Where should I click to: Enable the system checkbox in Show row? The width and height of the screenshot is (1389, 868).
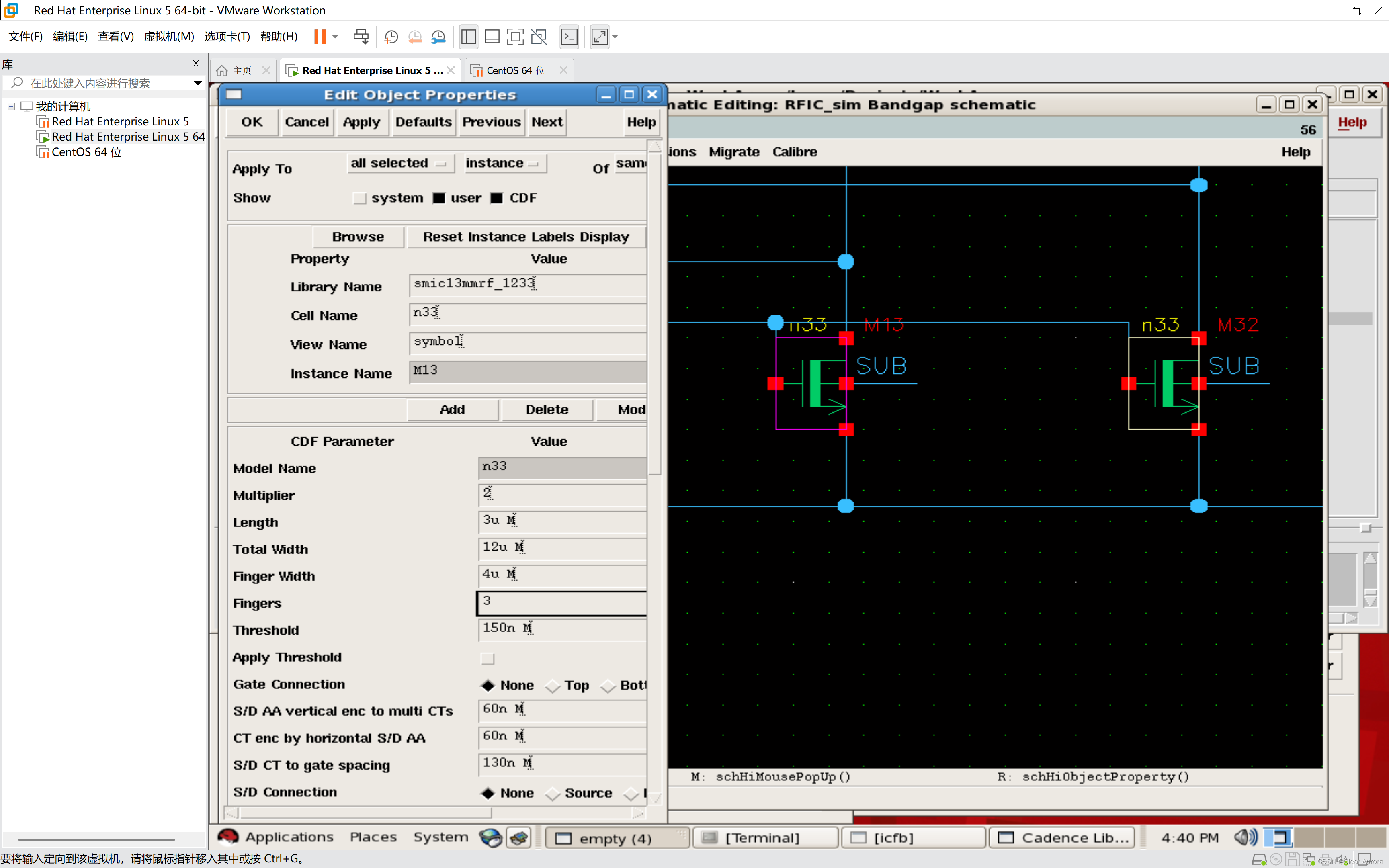(359, 198)
